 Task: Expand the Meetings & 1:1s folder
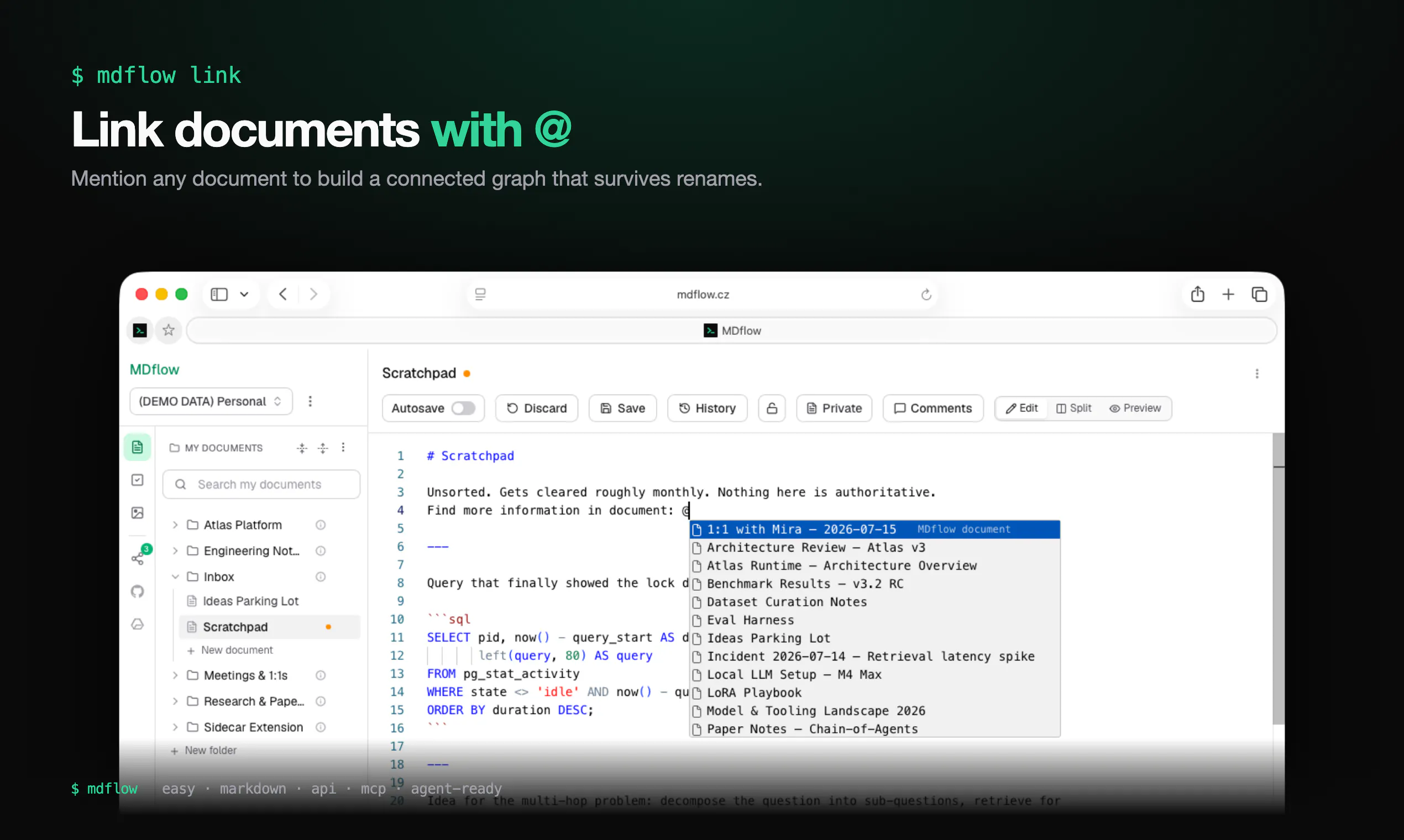176,675
